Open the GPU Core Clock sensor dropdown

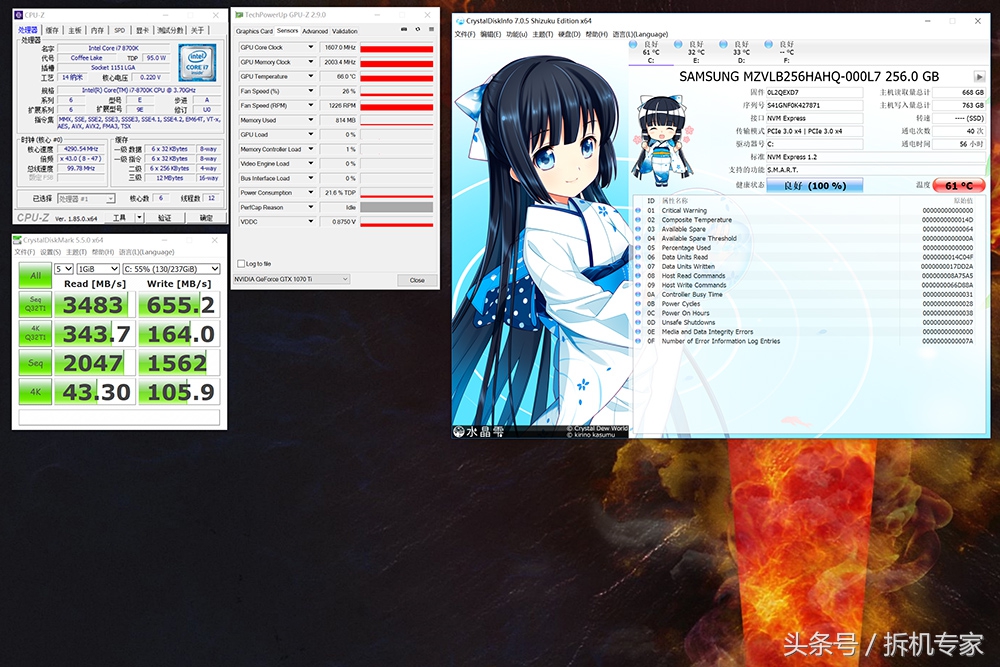coord(310,48)
